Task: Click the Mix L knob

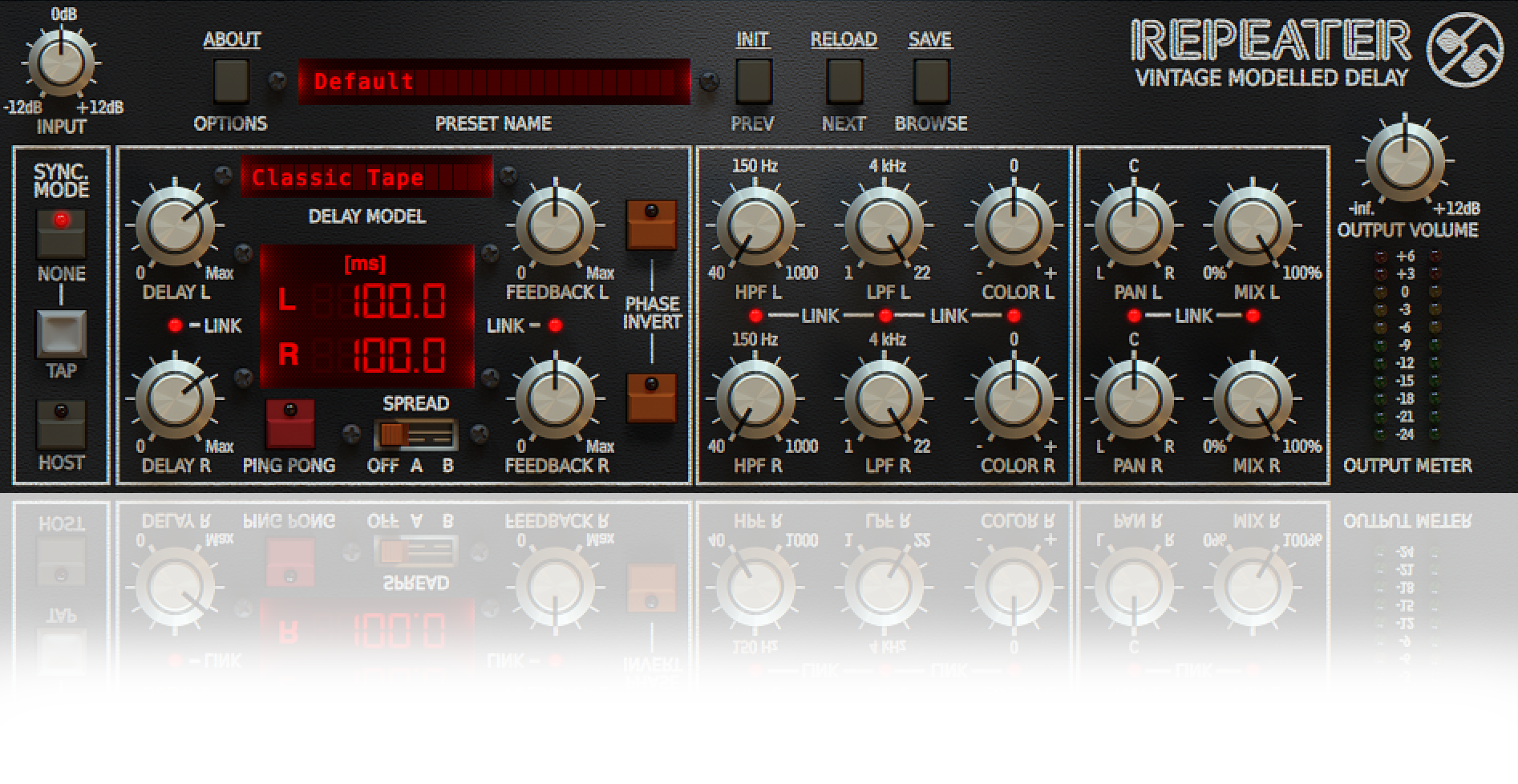Action: click(x=1253, y=226)
